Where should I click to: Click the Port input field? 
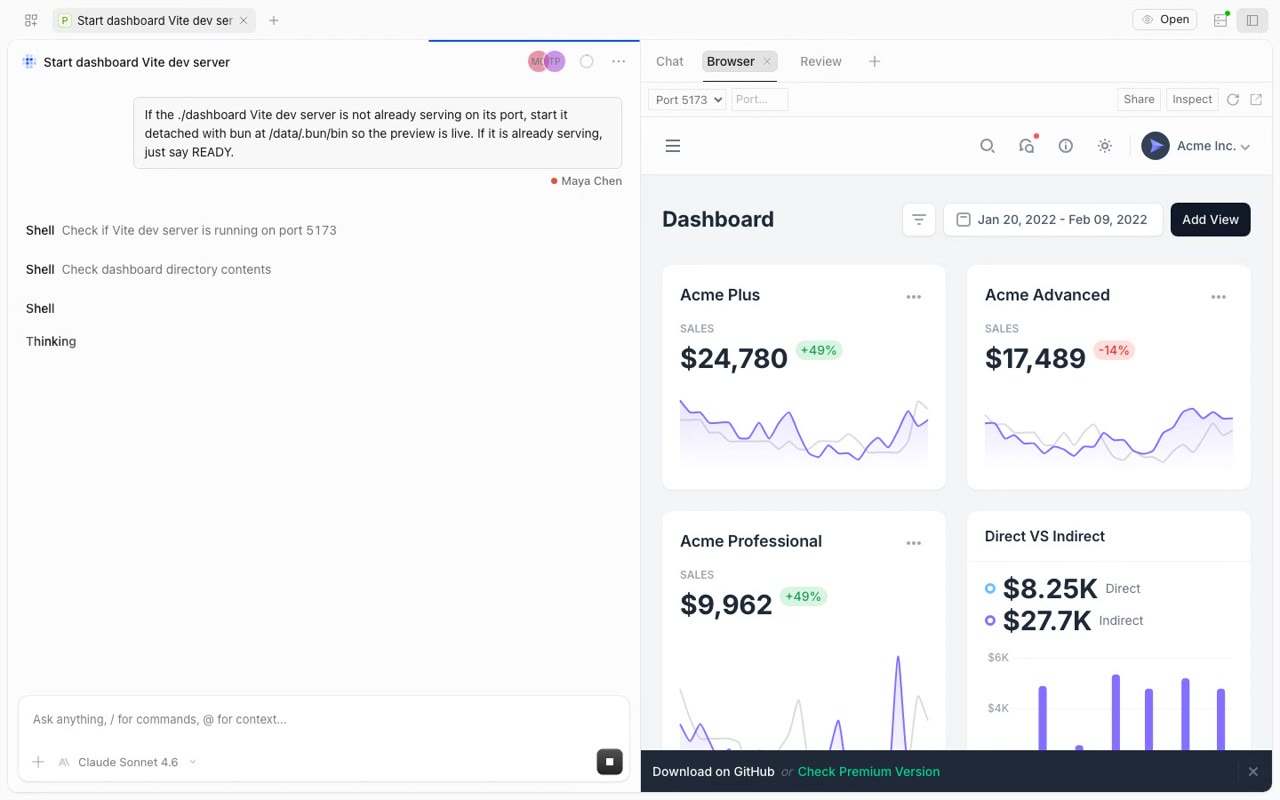tap(760, 100)
